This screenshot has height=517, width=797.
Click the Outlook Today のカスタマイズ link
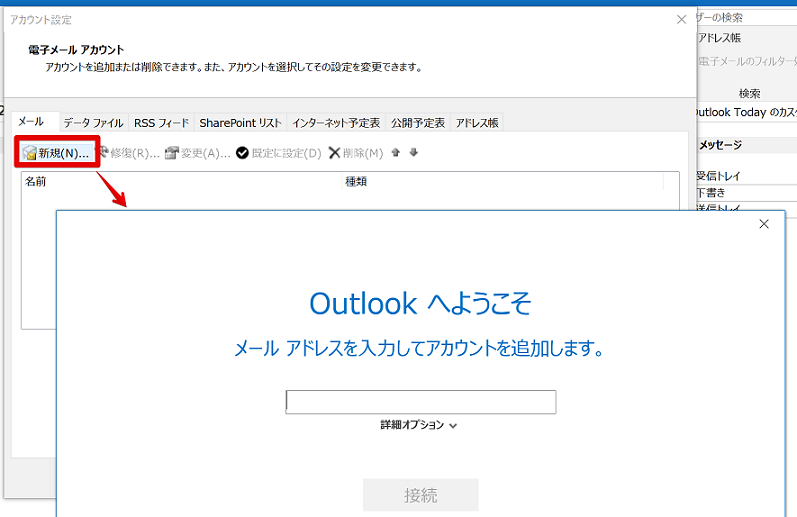pyautogui.click(x=746, y=112)
